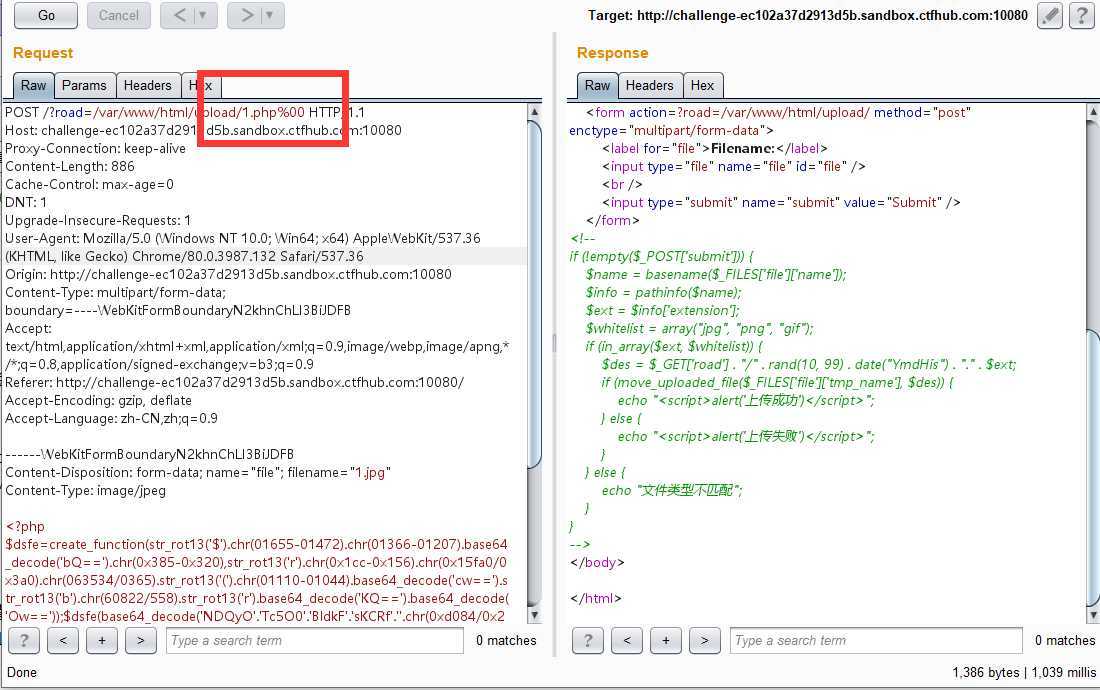
Task: Click the response pane vertical scrollbar thumb
Action: [1093, 466]
